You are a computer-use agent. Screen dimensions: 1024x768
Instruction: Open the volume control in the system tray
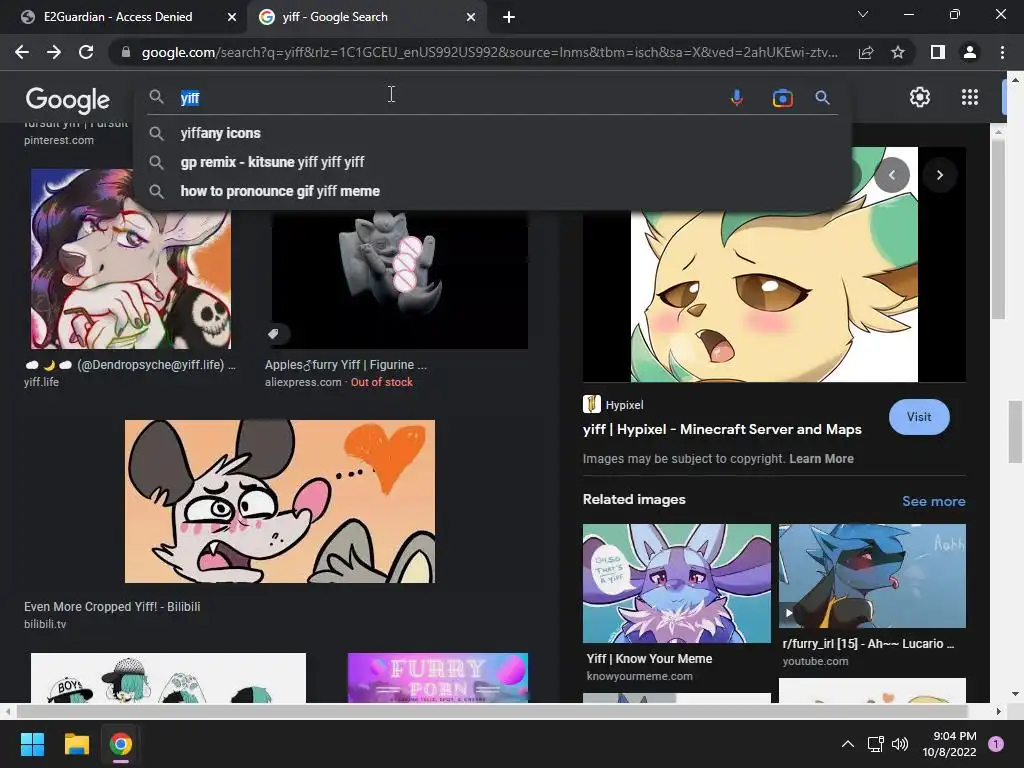pos(900,744)
